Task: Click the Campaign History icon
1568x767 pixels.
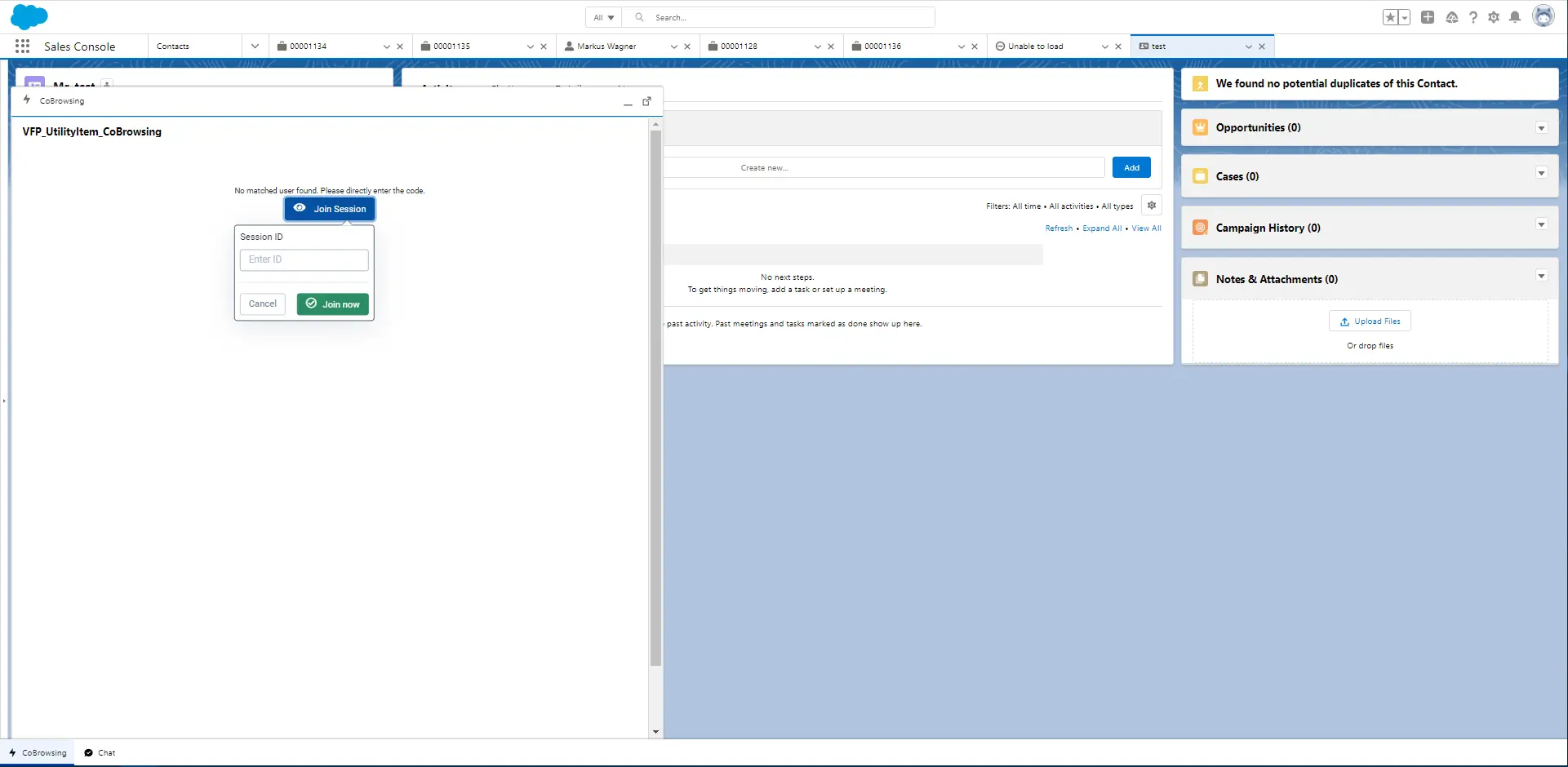Action: (1200, 228)
